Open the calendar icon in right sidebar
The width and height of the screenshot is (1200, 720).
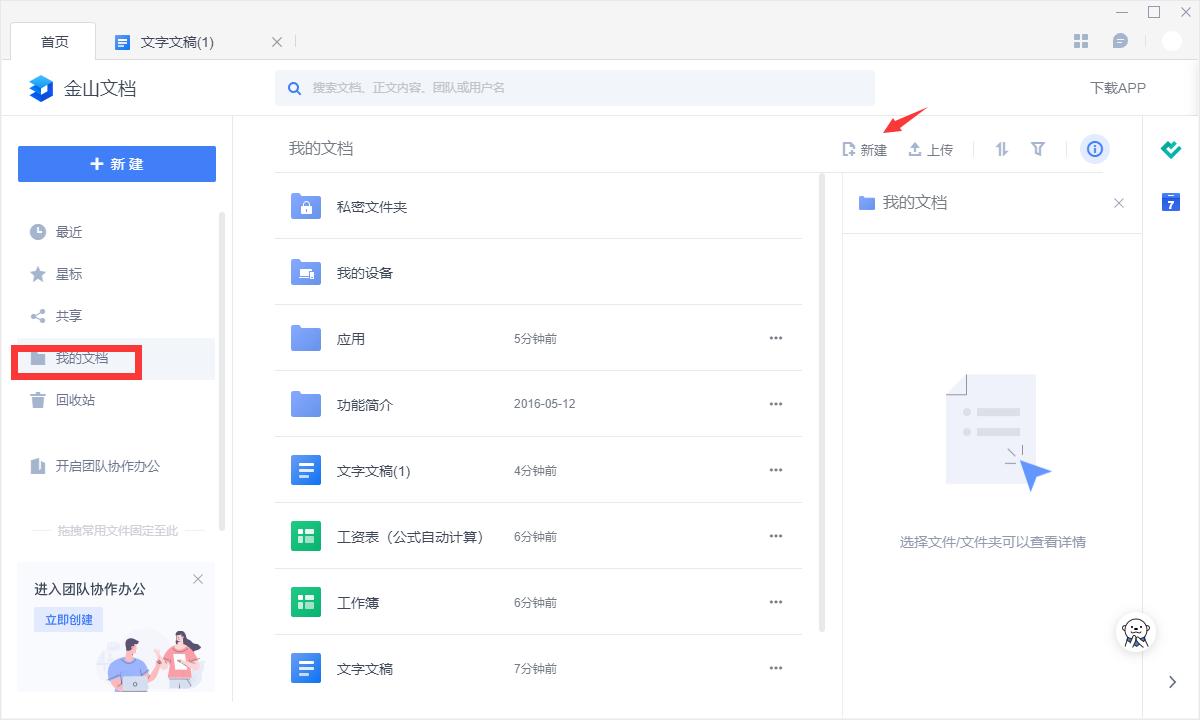[1171, 202]
